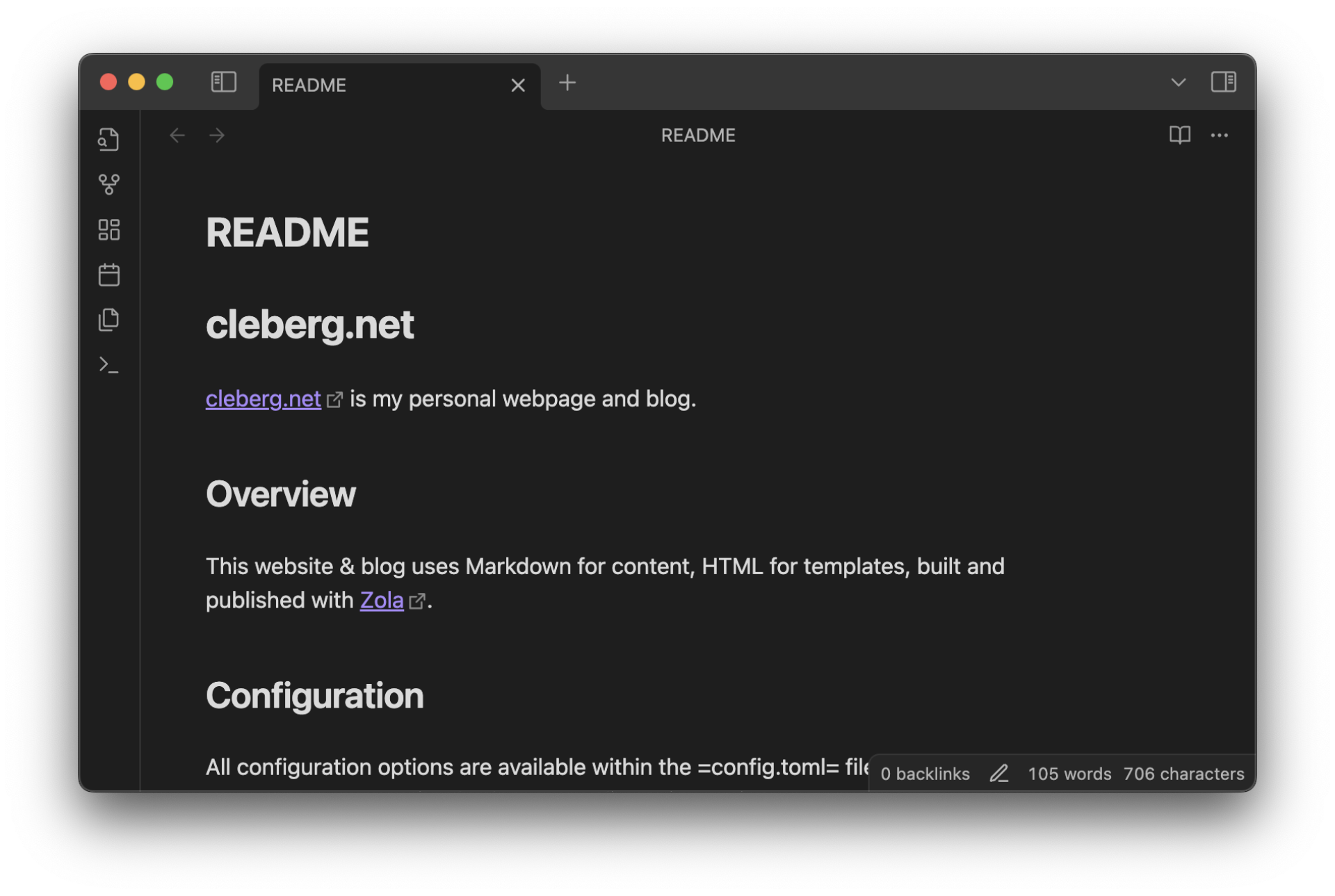Open the graph view icon
The width and height of the screenshot is (1335, 896).
pyautogui.click(x=108, y=184)
